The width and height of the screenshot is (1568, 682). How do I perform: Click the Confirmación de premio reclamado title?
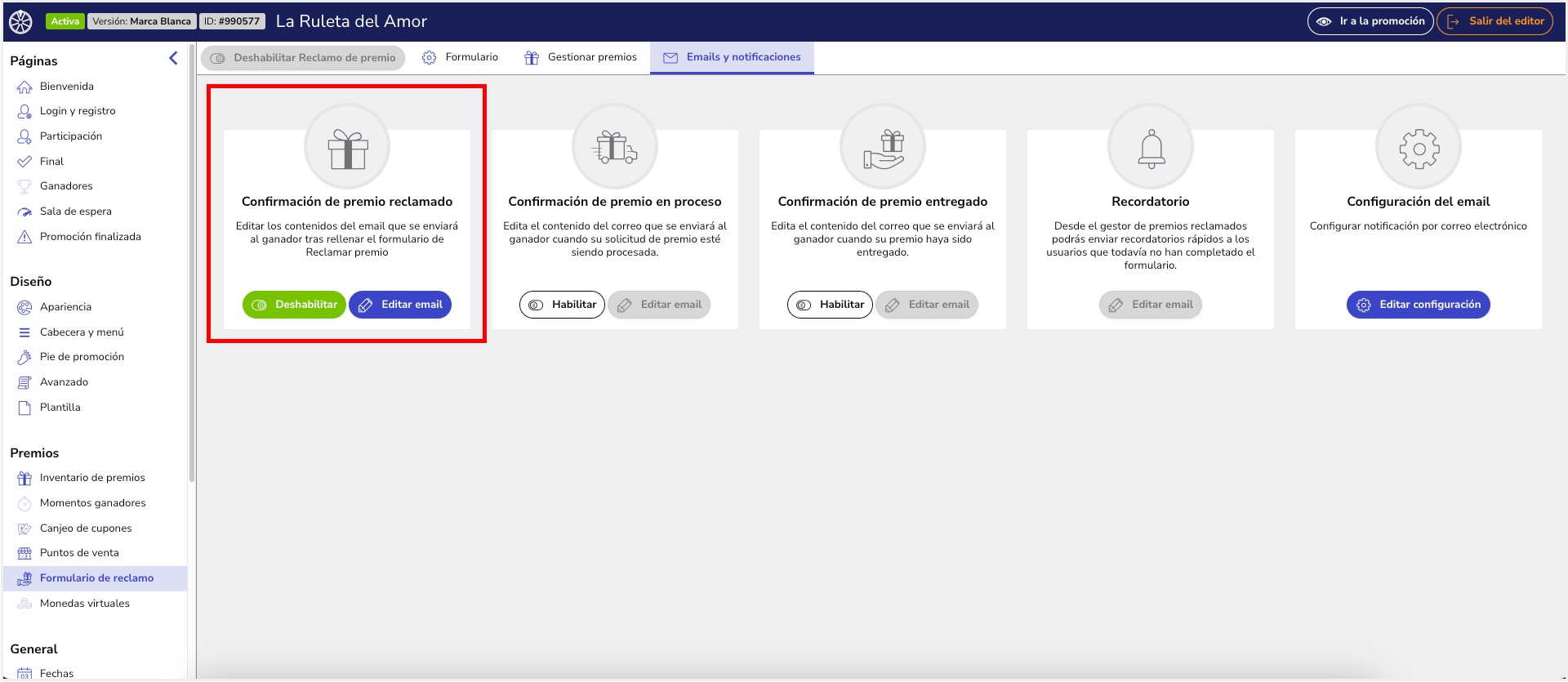point(347,202)
